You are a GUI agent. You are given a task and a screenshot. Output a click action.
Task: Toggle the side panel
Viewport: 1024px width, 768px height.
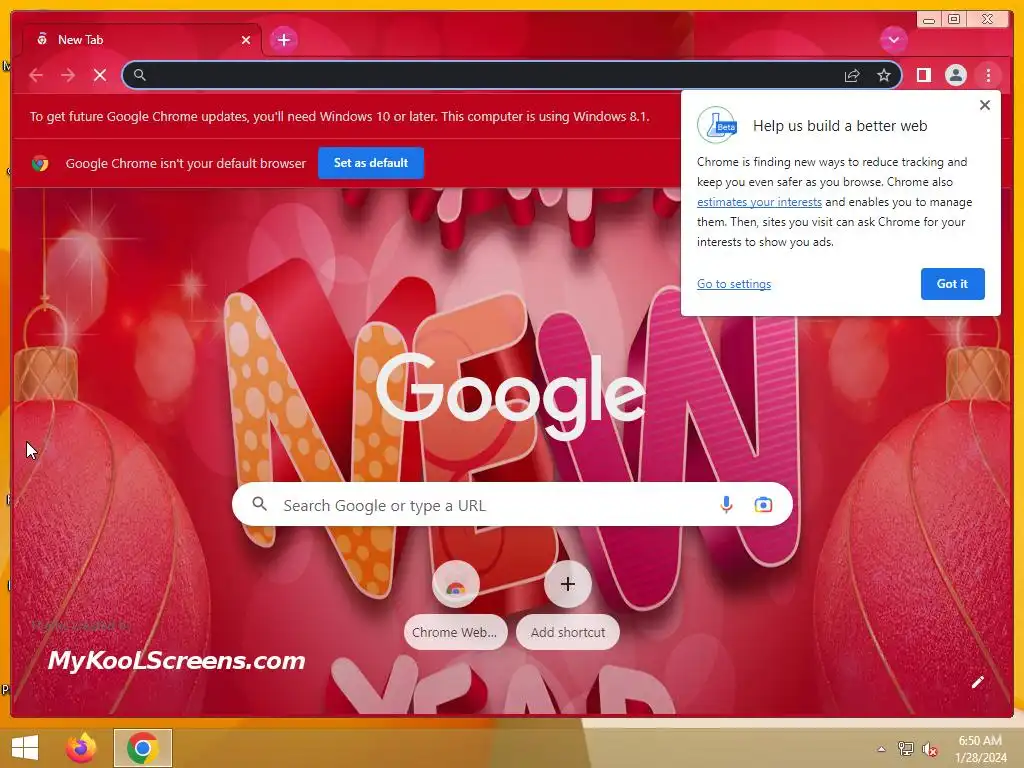pos(923,75)
